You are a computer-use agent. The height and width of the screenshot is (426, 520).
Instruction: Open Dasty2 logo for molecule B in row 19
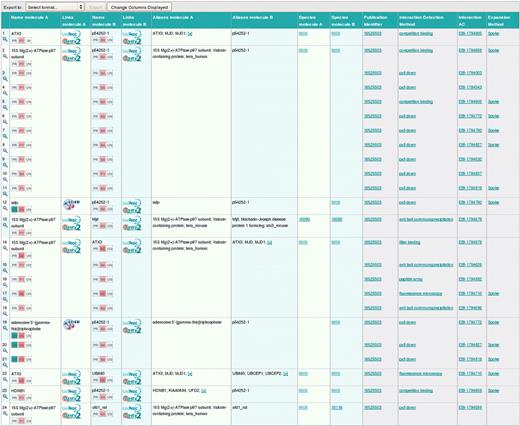[132, 330]
